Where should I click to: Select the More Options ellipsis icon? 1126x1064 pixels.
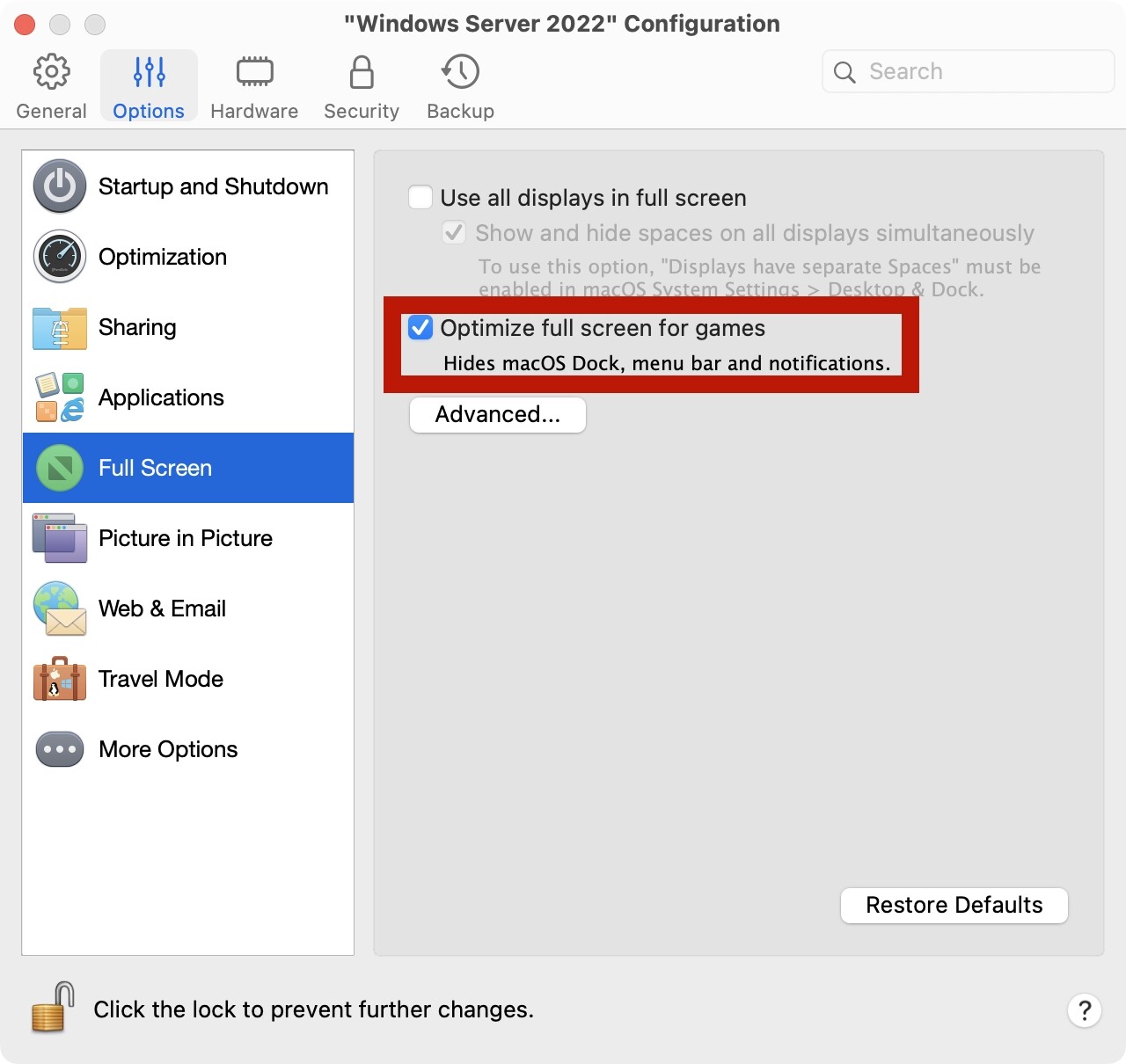60,749
